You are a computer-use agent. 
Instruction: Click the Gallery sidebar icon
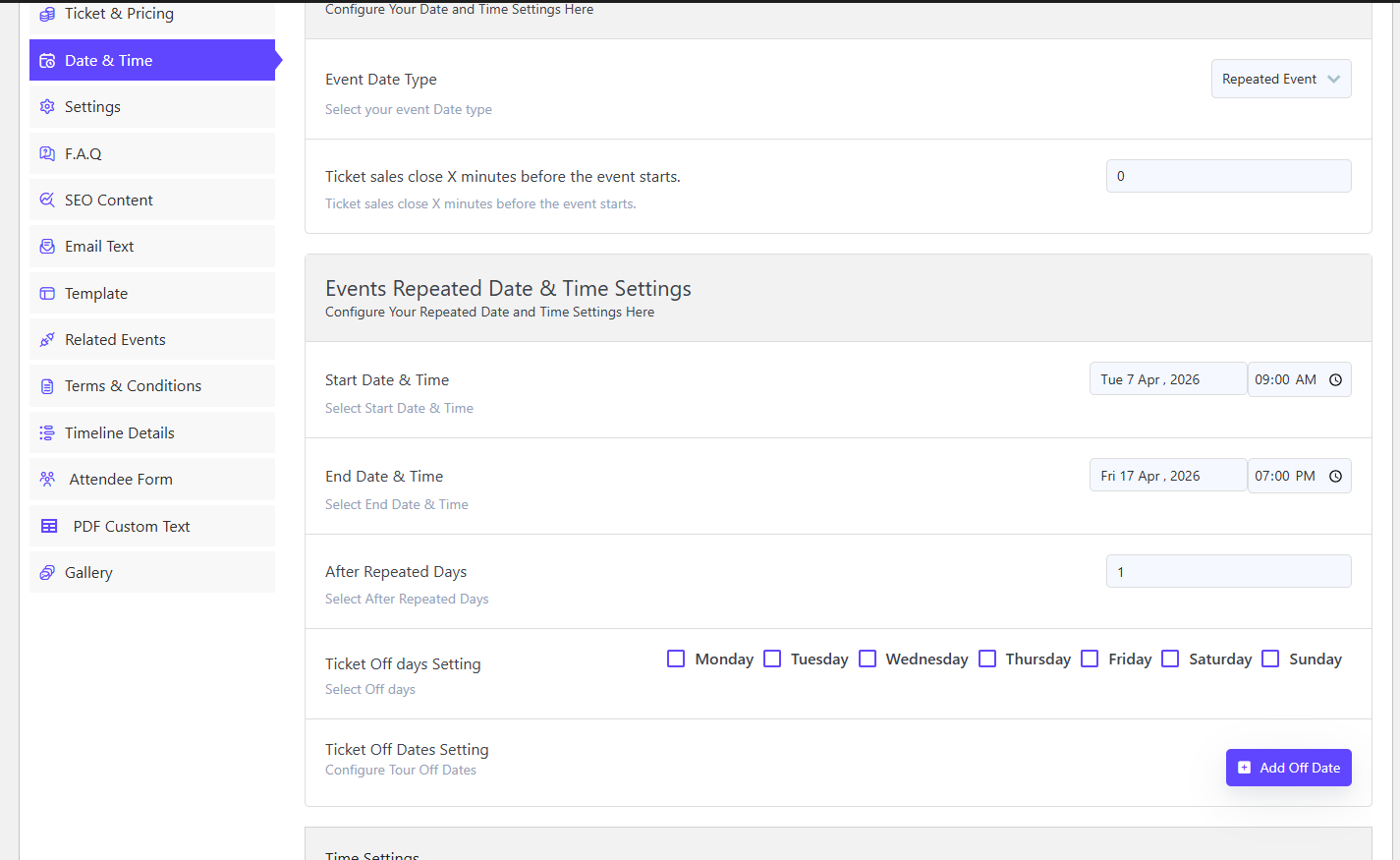47,573
